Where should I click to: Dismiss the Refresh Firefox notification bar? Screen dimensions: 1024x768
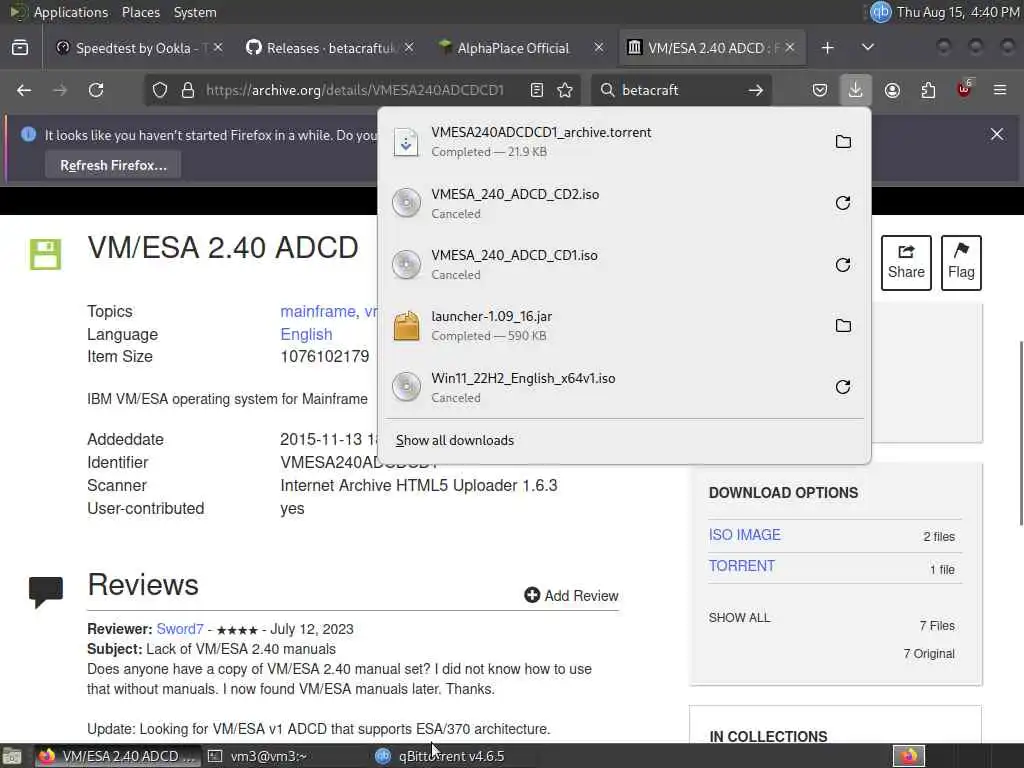997,134
